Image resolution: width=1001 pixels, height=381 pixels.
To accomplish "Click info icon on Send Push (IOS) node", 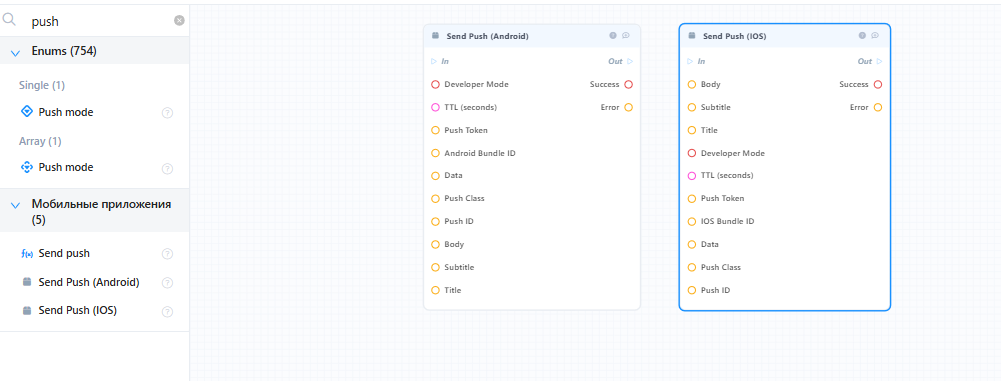I will (862, 36).
